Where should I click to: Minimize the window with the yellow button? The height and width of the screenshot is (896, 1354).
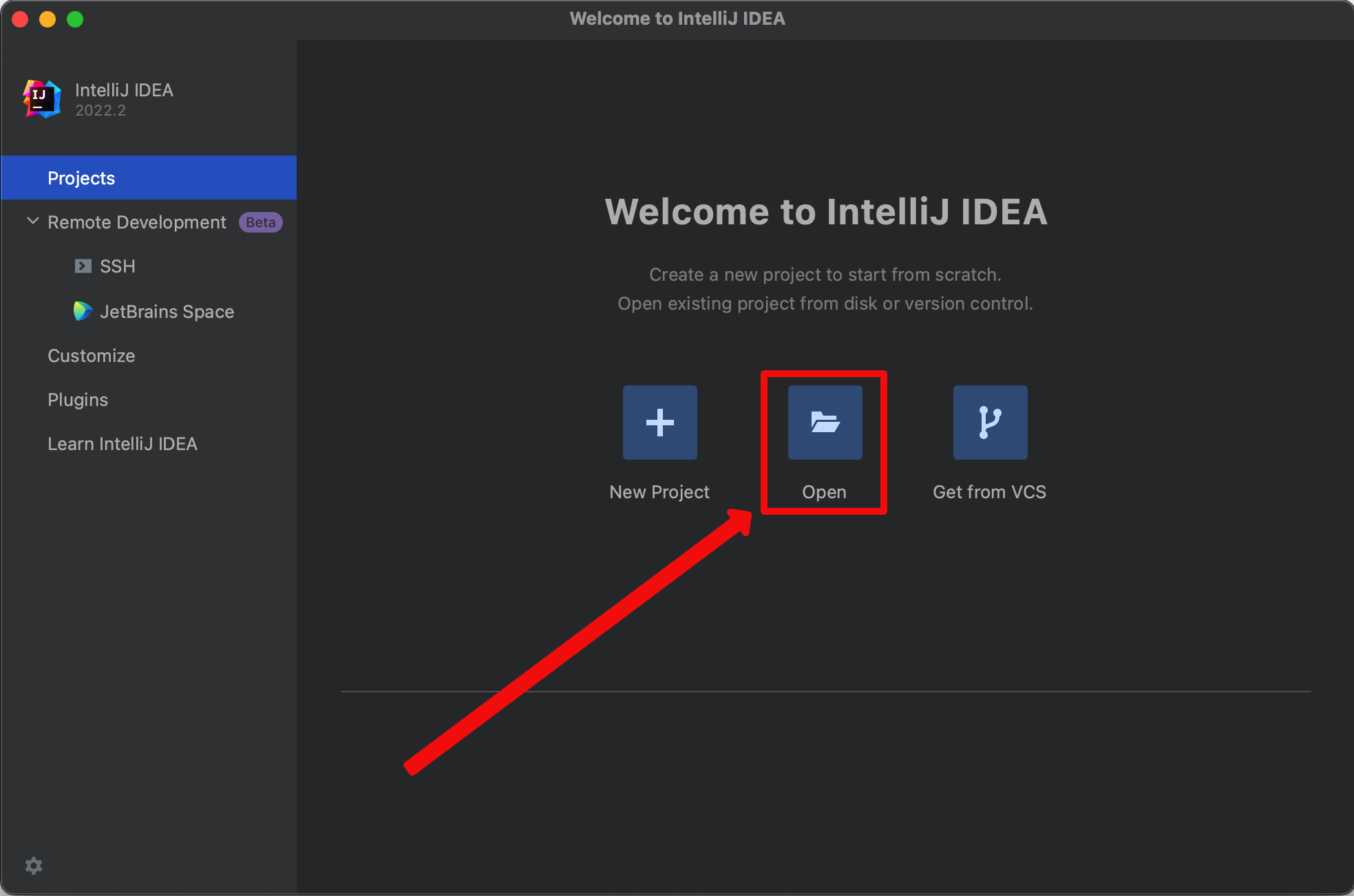tap(47, 19)
